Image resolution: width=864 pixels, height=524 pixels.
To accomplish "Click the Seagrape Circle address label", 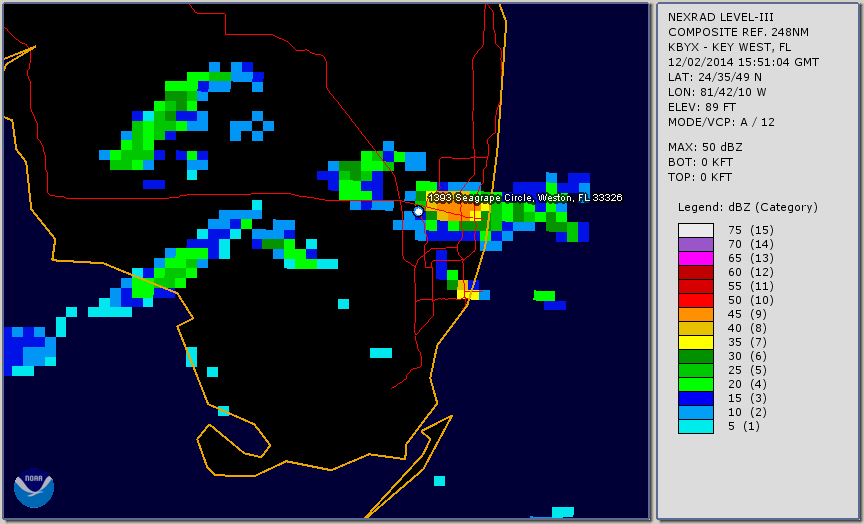I will (525, 197).
